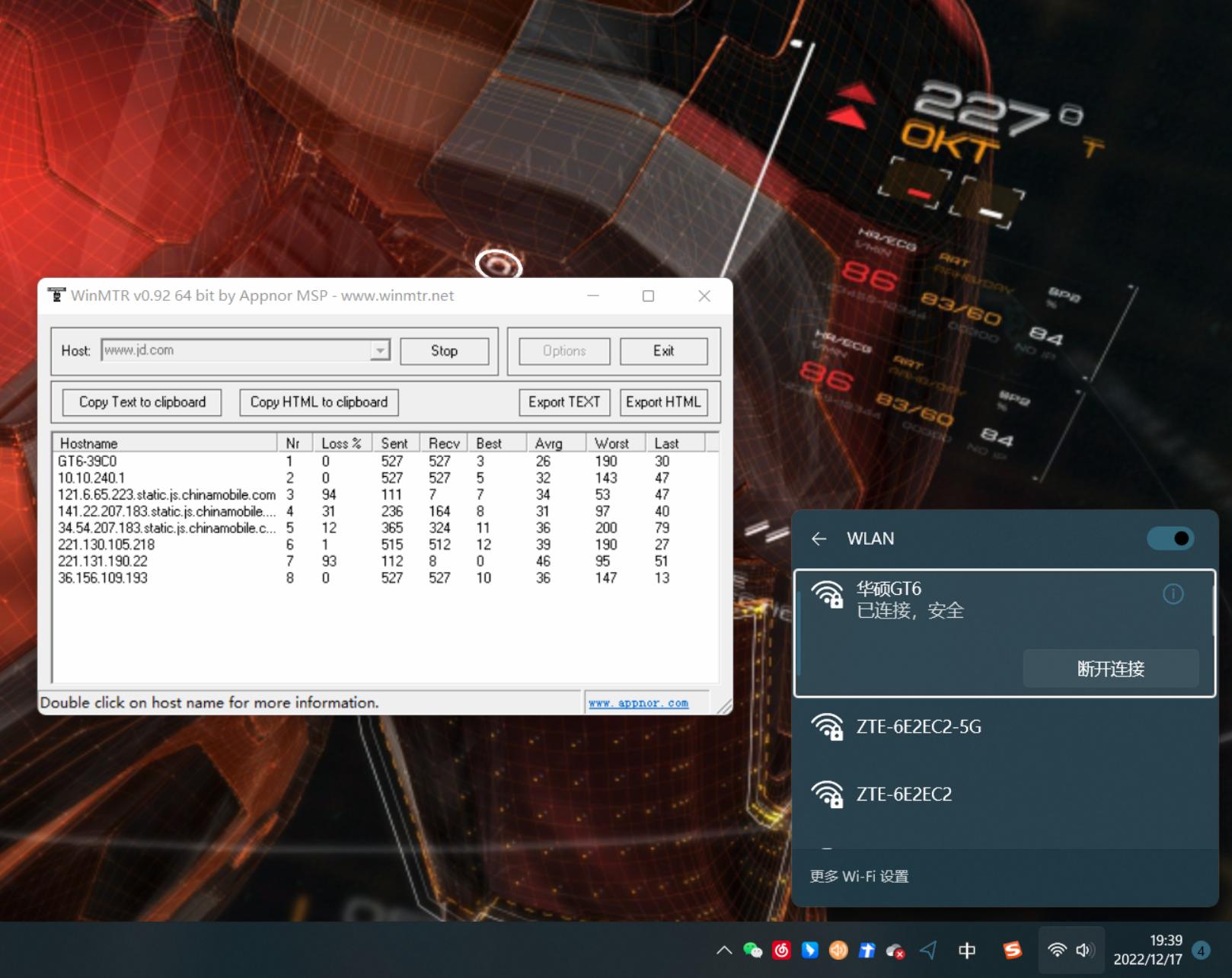1232x978 pixels.
Task: Click the OneDrive cloud error tray icon
Action: [895, 950]
